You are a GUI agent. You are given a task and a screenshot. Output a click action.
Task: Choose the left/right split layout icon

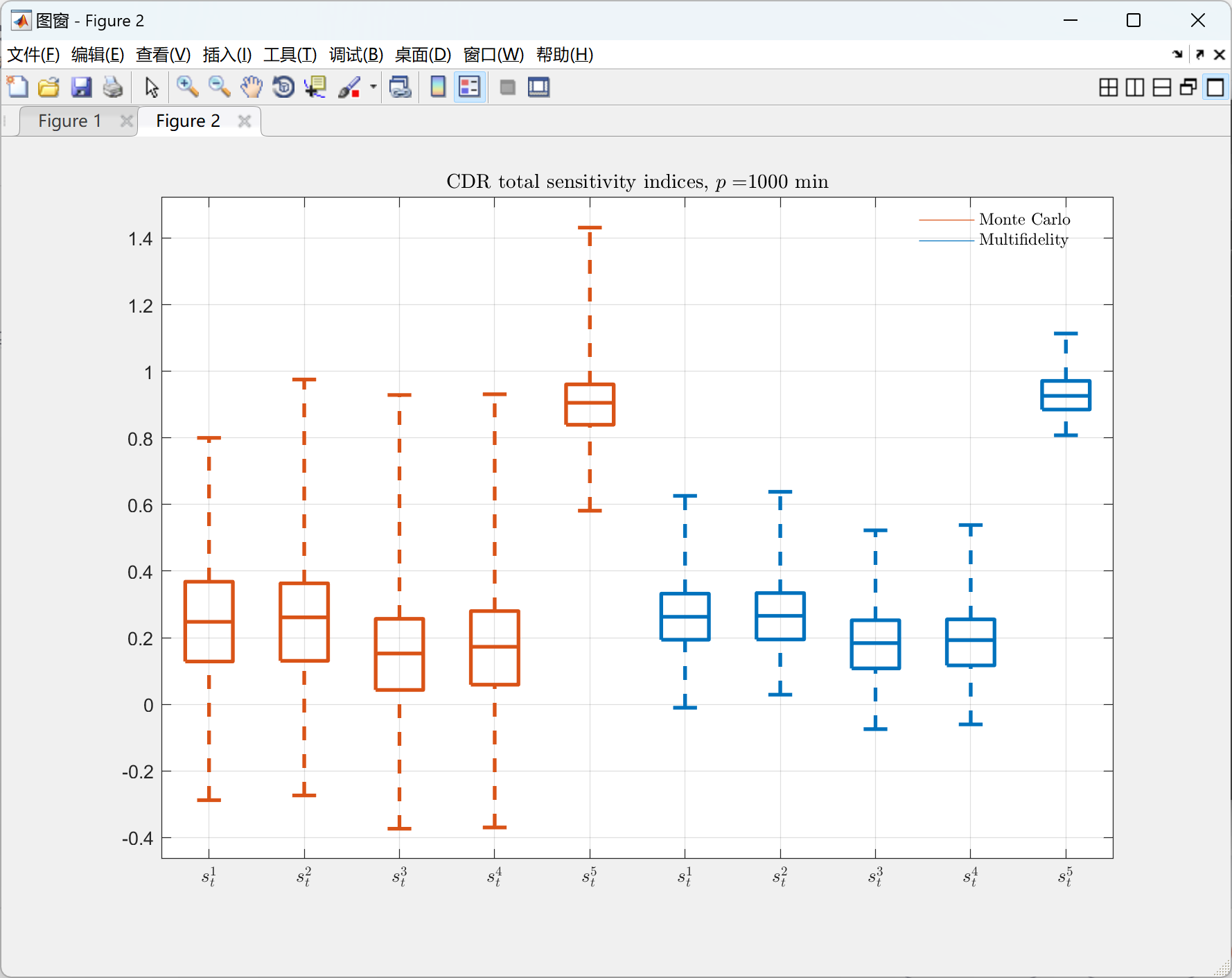coord(1135,87)
